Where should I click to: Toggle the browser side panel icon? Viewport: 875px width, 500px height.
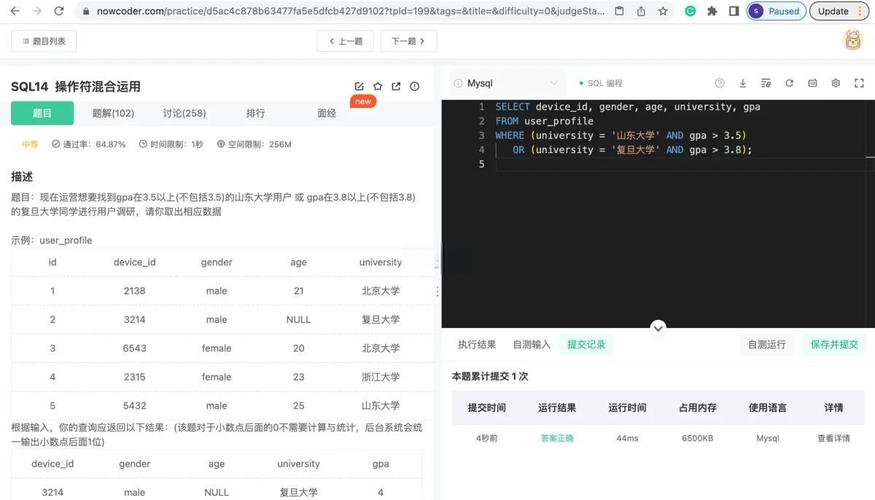pos(734,11)
